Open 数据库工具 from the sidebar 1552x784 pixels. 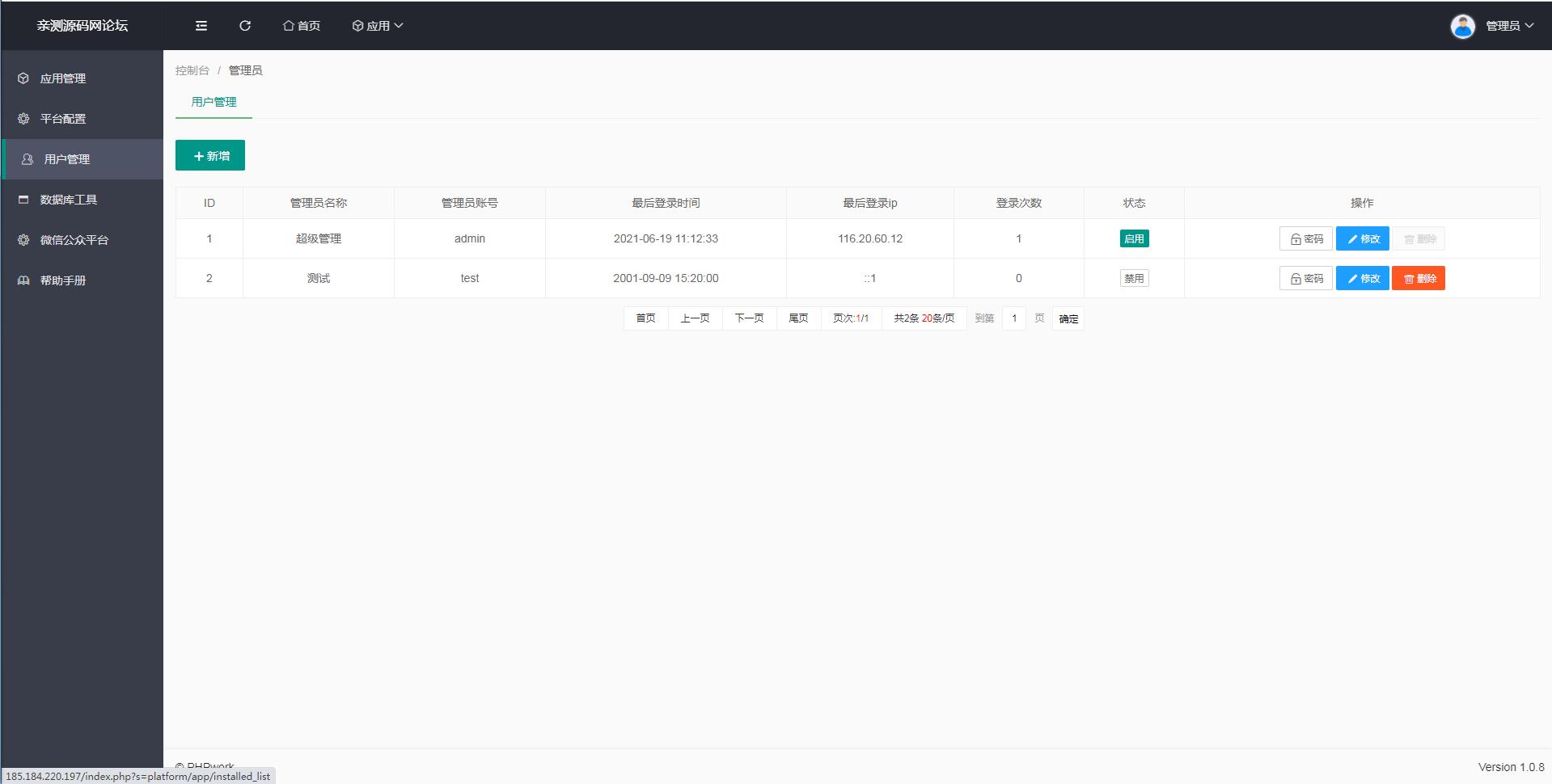click(66, 199)
